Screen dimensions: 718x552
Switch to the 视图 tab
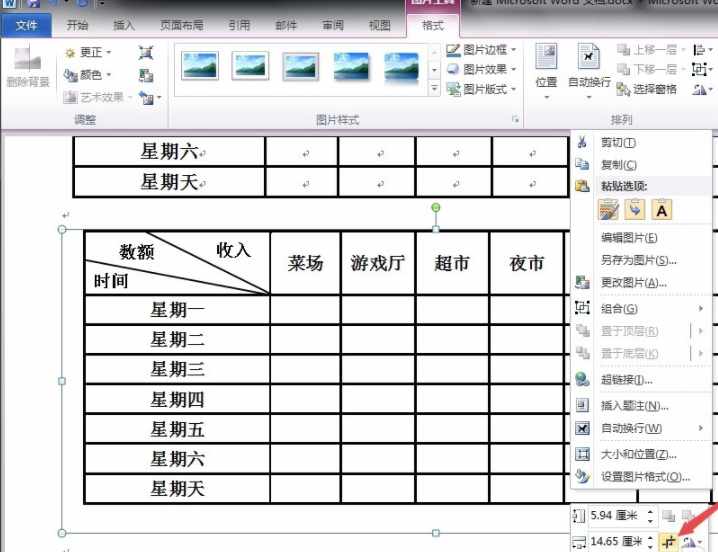click(380, 25)
